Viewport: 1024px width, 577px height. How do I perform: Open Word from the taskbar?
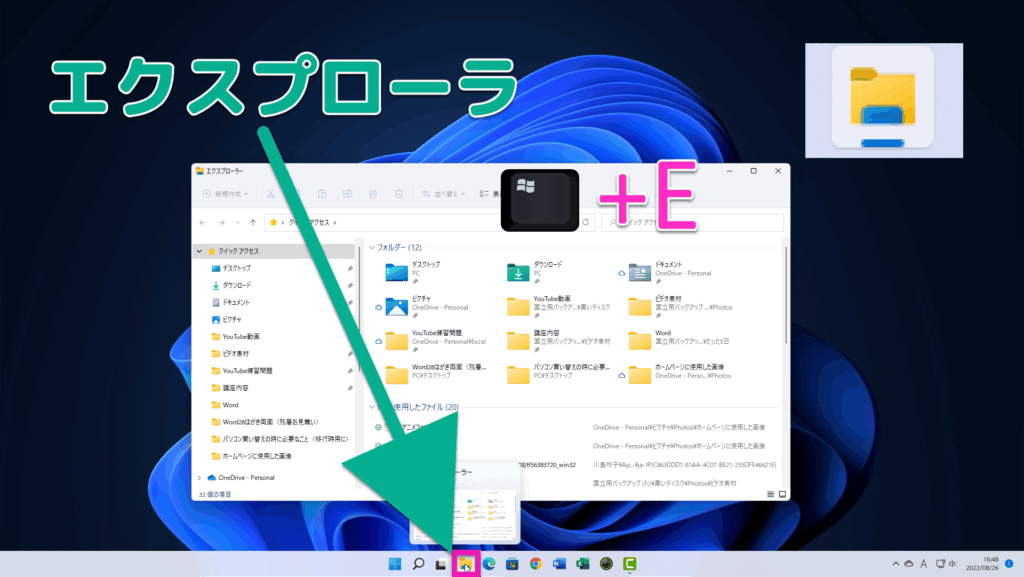(x=559, y=563)
